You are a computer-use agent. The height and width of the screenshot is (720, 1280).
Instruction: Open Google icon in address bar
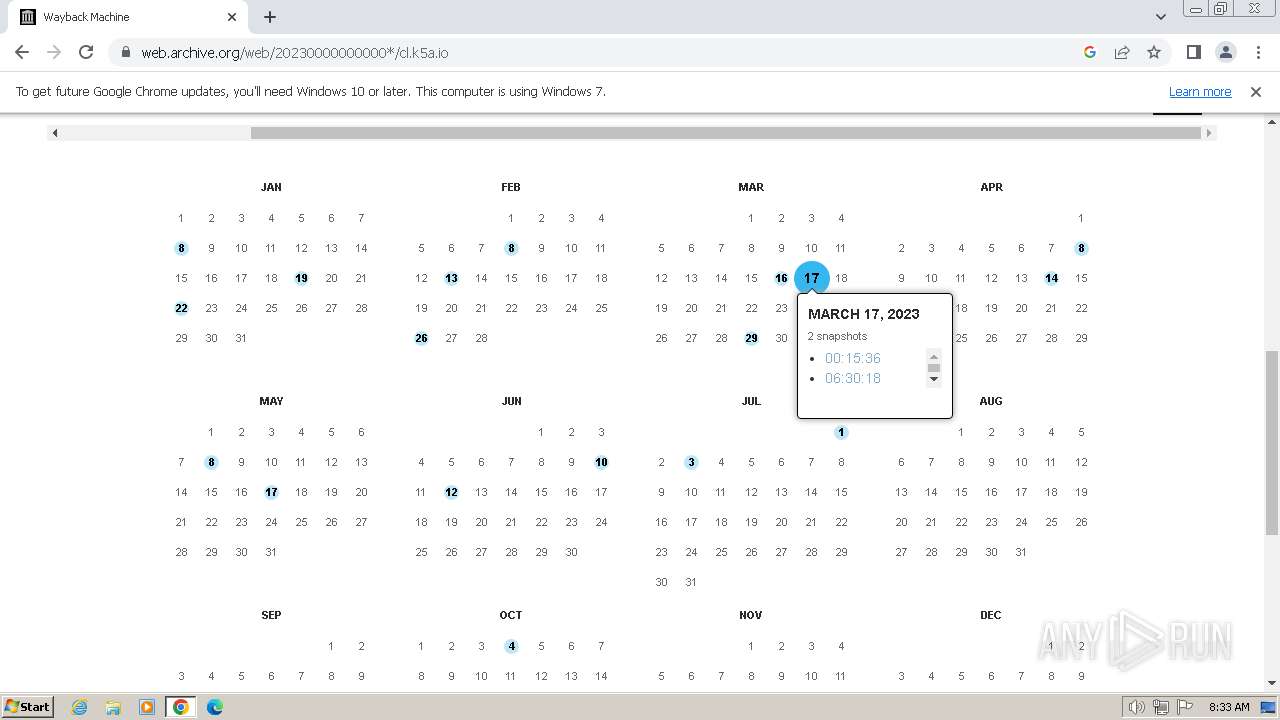1090,52
